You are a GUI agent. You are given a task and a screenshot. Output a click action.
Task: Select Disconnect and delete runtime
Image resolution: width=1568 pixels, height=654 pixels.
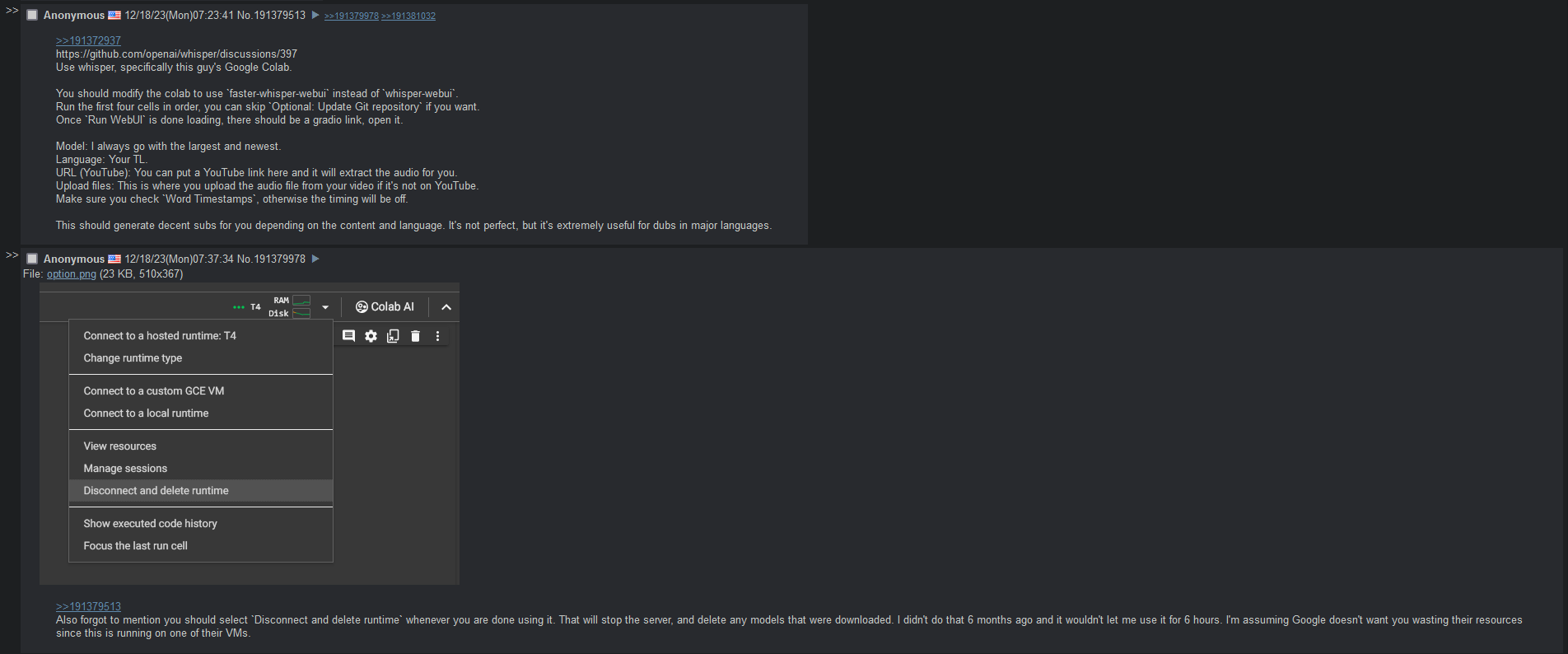(x=156, y=491)
